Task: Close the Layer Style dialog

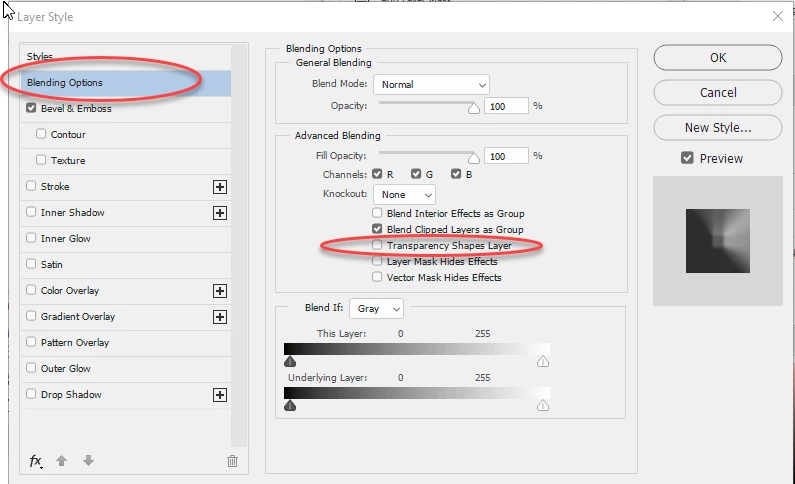Action: [x=778, y=16]
